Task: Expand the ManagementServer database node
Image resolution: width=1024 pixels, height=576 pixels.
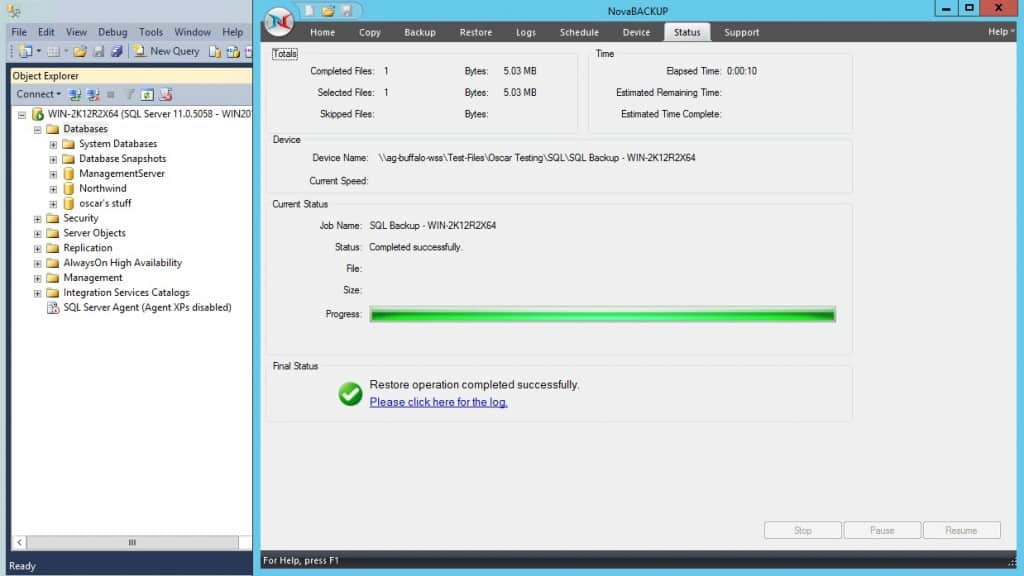Action: 53,174
